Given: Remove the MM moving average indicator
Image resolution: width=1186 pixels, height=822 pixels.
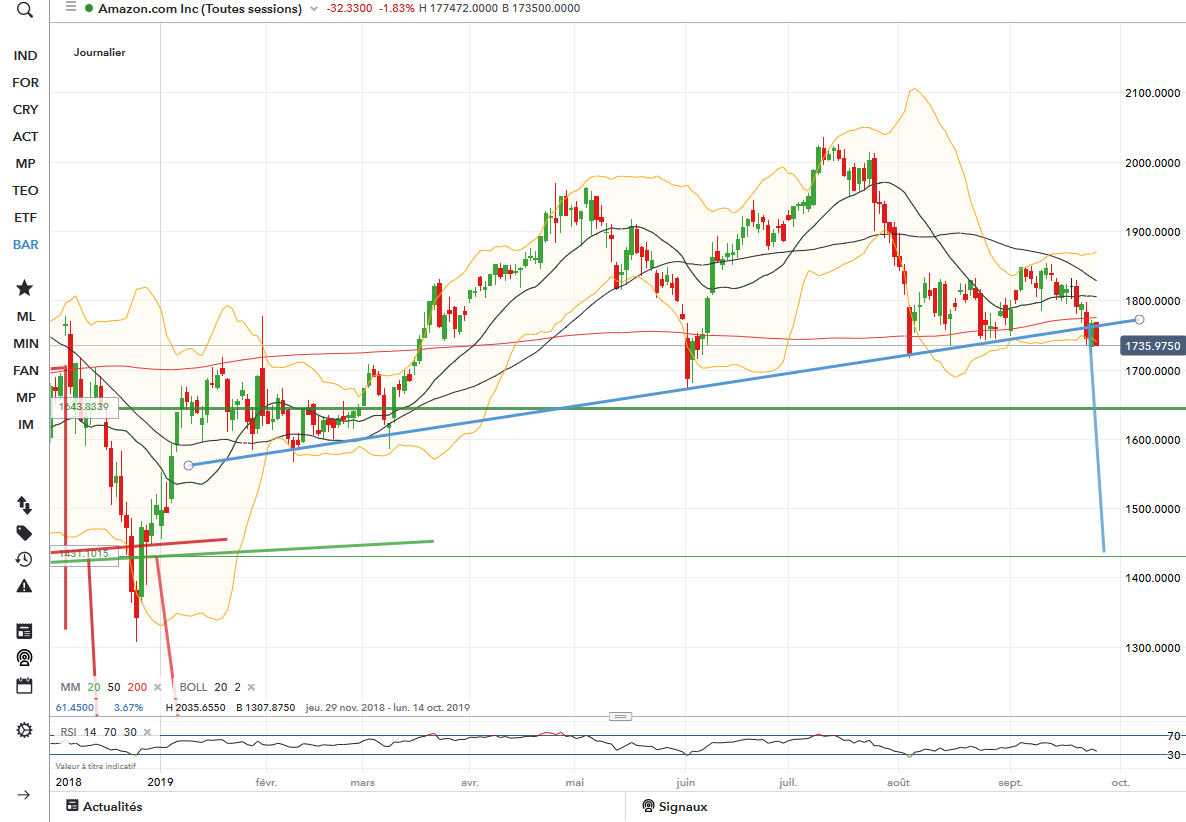Looking at the screenshot, I should 157,687.
